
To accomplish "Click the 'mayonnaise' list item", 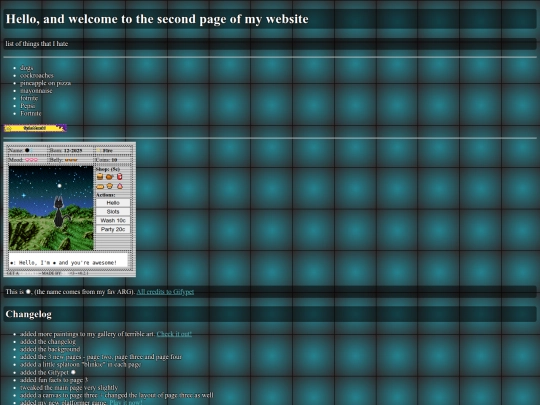I will pos(36,91).
